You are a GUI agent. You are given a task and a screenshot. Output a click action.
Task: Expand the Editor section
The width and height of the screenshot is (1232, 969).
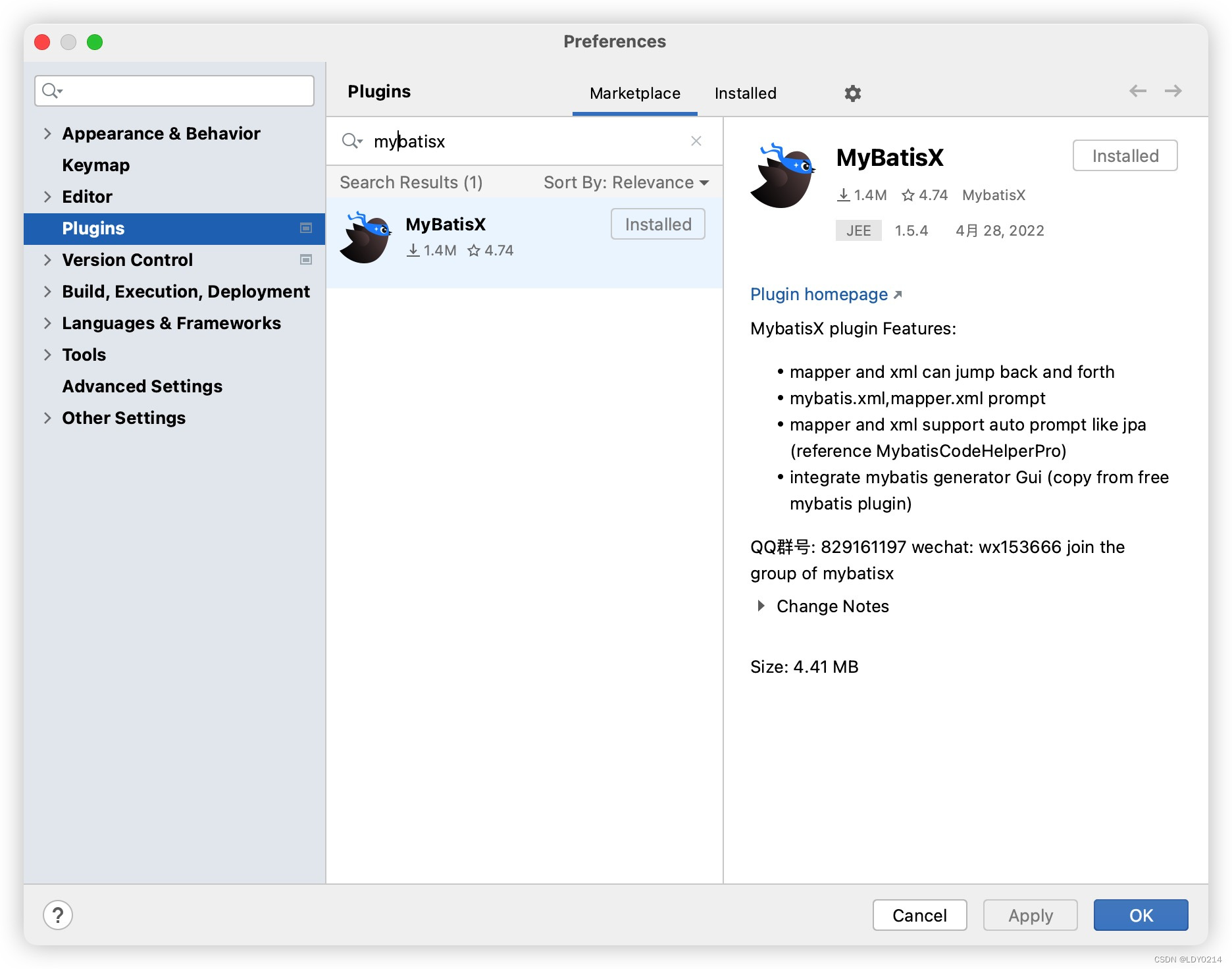[47, 197]
